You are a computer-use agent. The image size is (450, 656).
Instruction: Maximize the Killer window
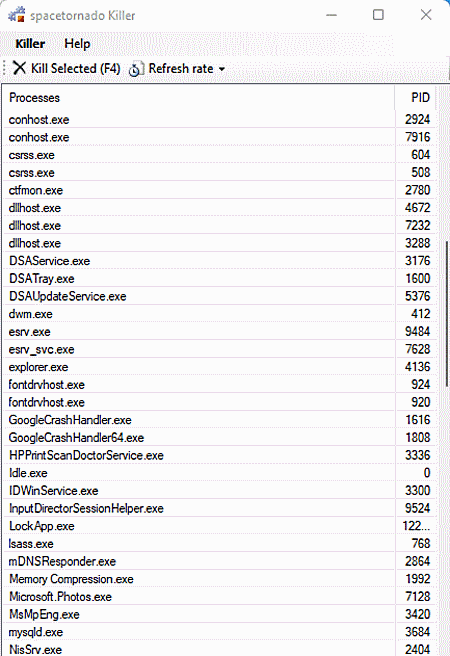click(378, 15)
